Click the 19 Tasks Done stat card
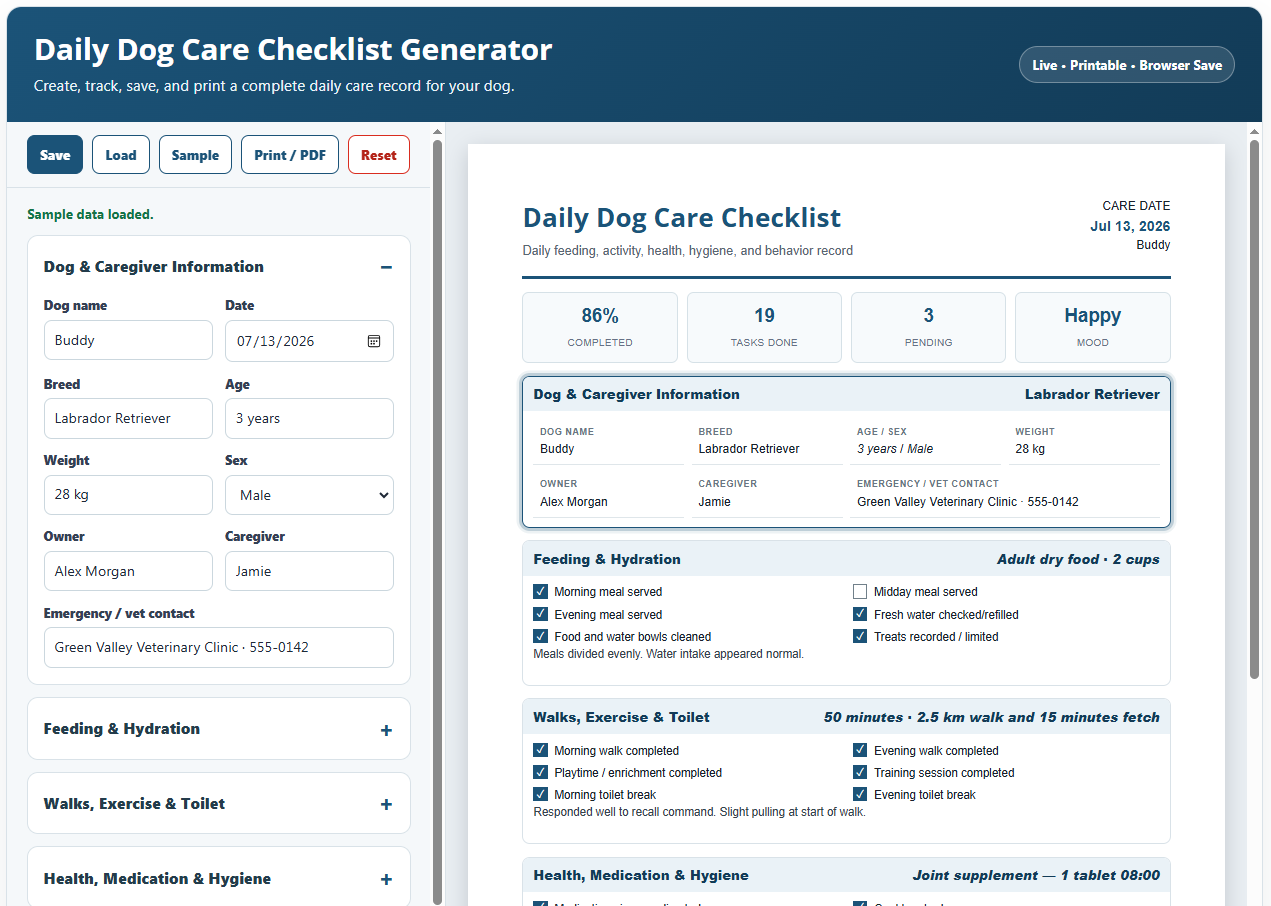 [x=764, y=327]
